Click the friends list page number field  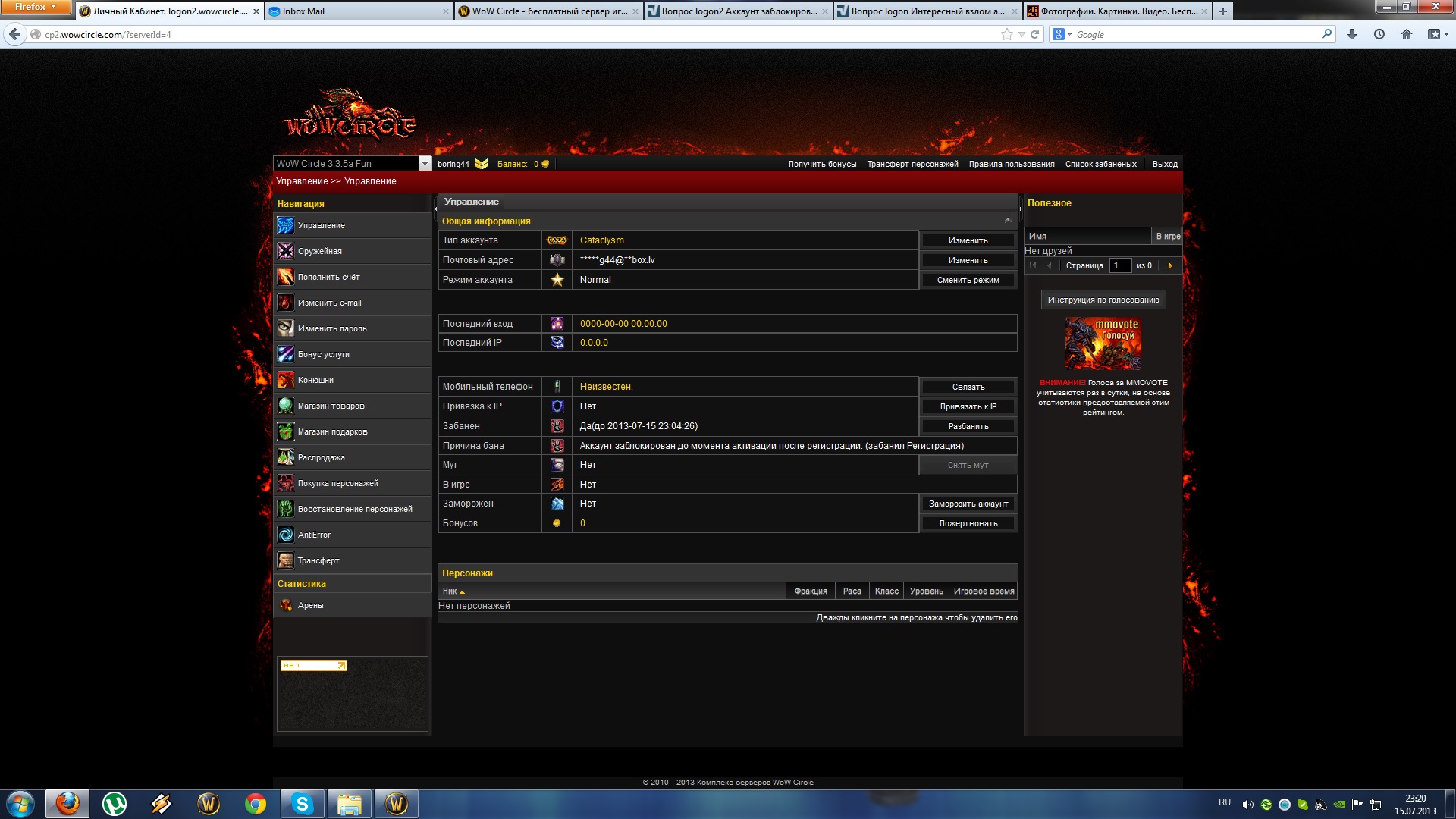[x=1120, y=265]
